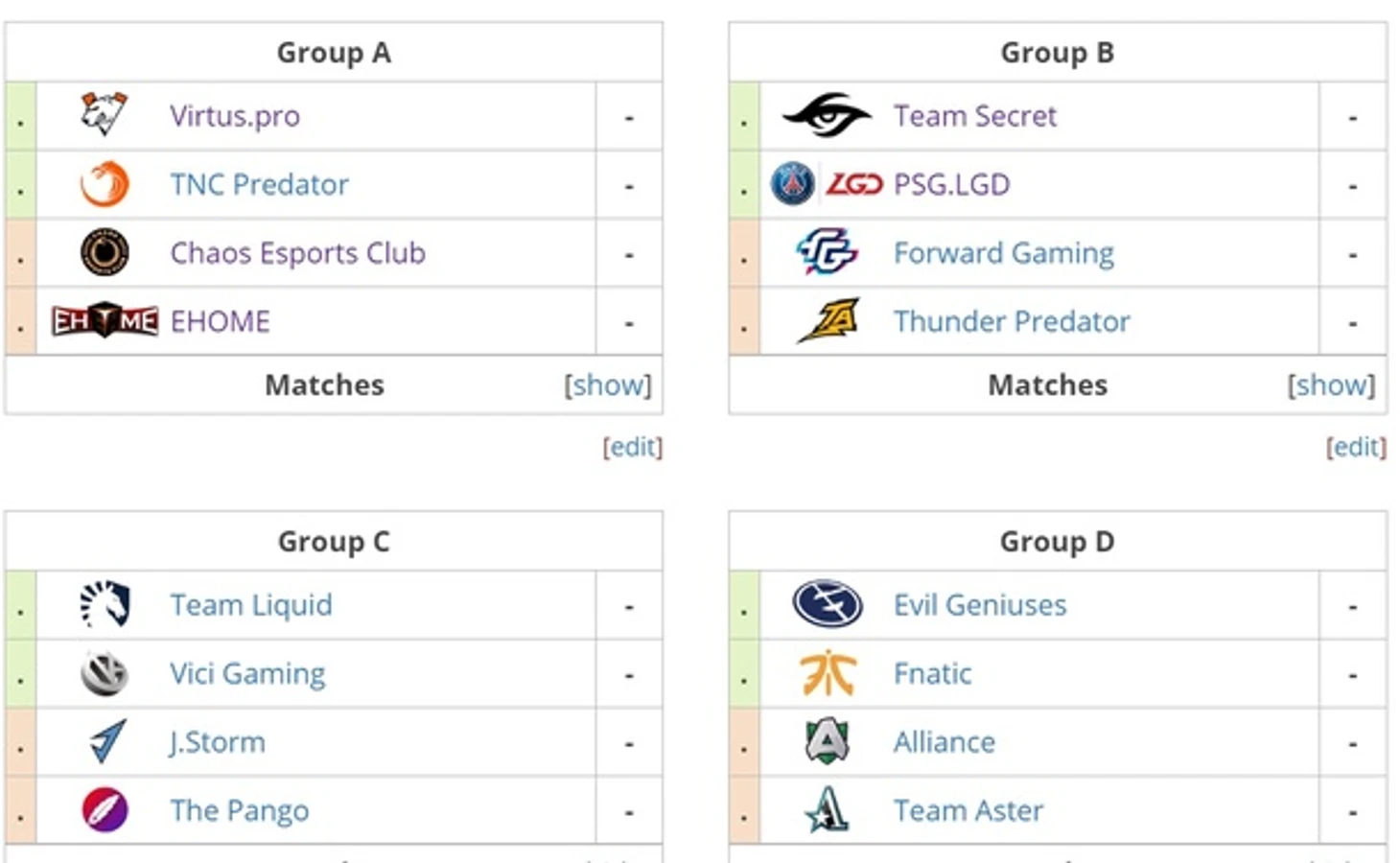Click the Forward Gaming logo
The image size is (1400, 863).
coord(827,252)
